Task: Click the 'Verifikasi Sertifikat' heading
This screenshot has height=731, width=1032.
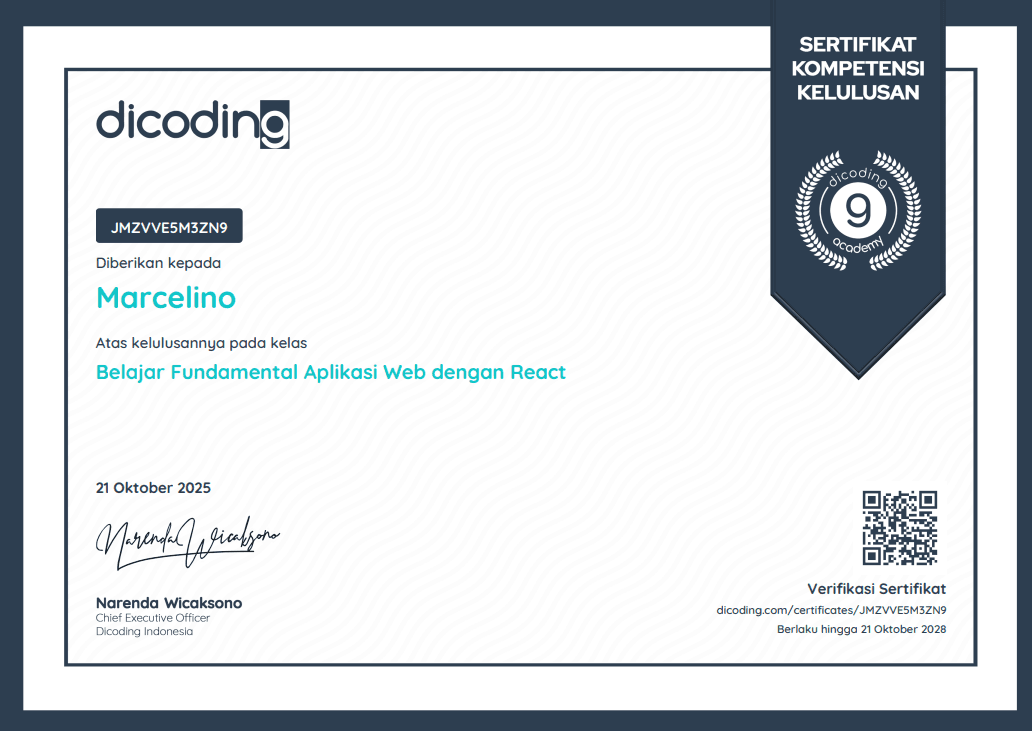Action: [876, 588]
